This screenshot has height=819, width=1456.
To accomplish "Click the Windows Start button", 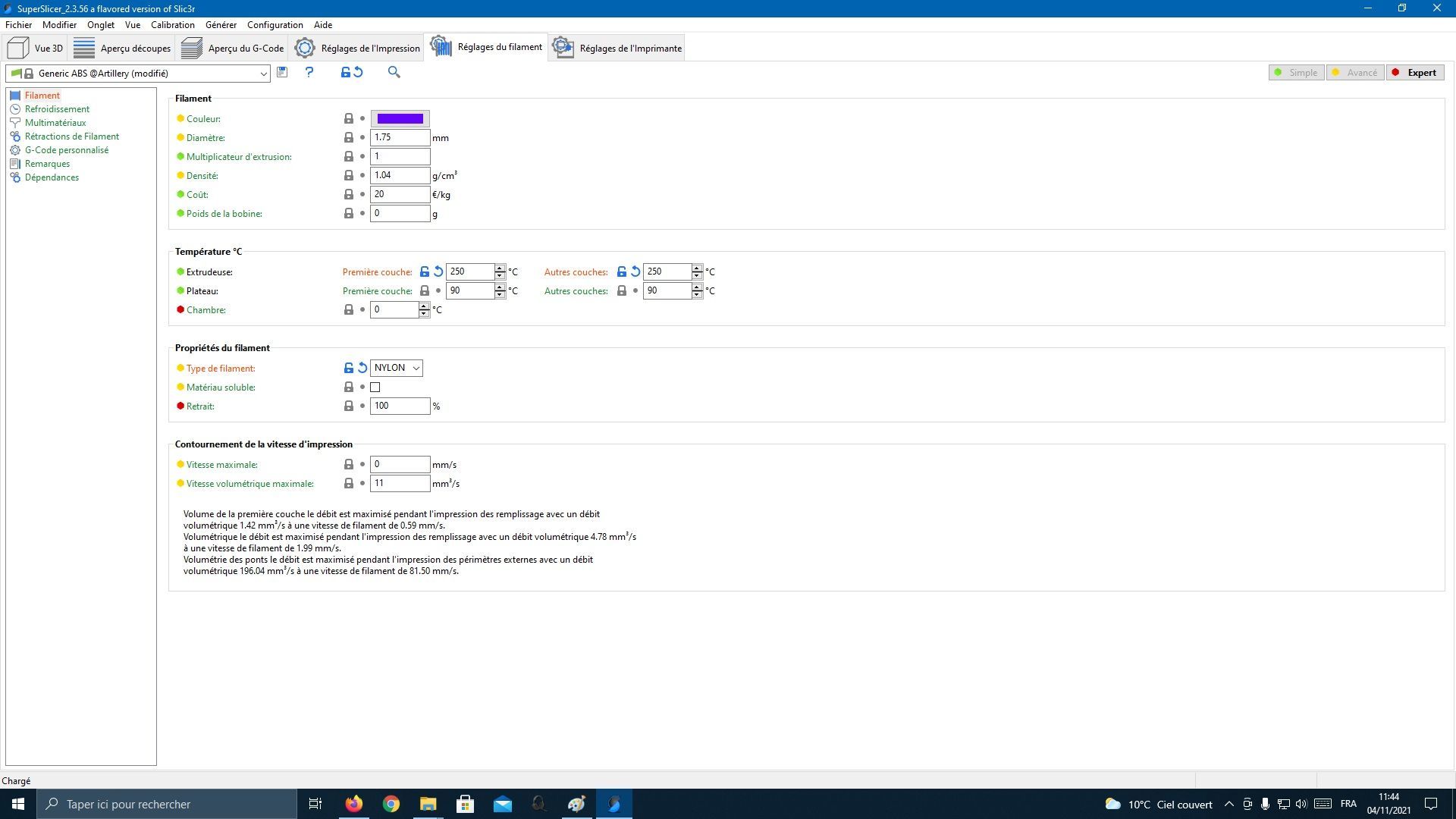I will point(18,804).
